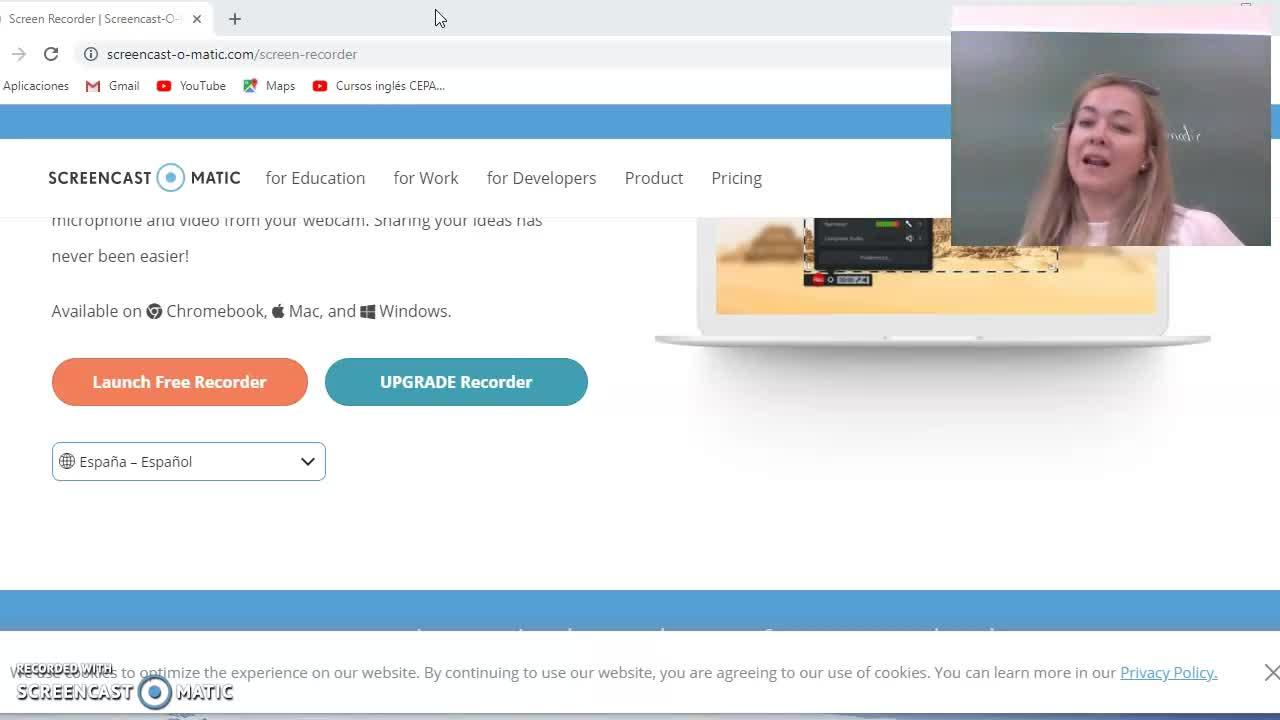Open the Privacy Policy link

pyautogui.click(x=1168, y=673)
